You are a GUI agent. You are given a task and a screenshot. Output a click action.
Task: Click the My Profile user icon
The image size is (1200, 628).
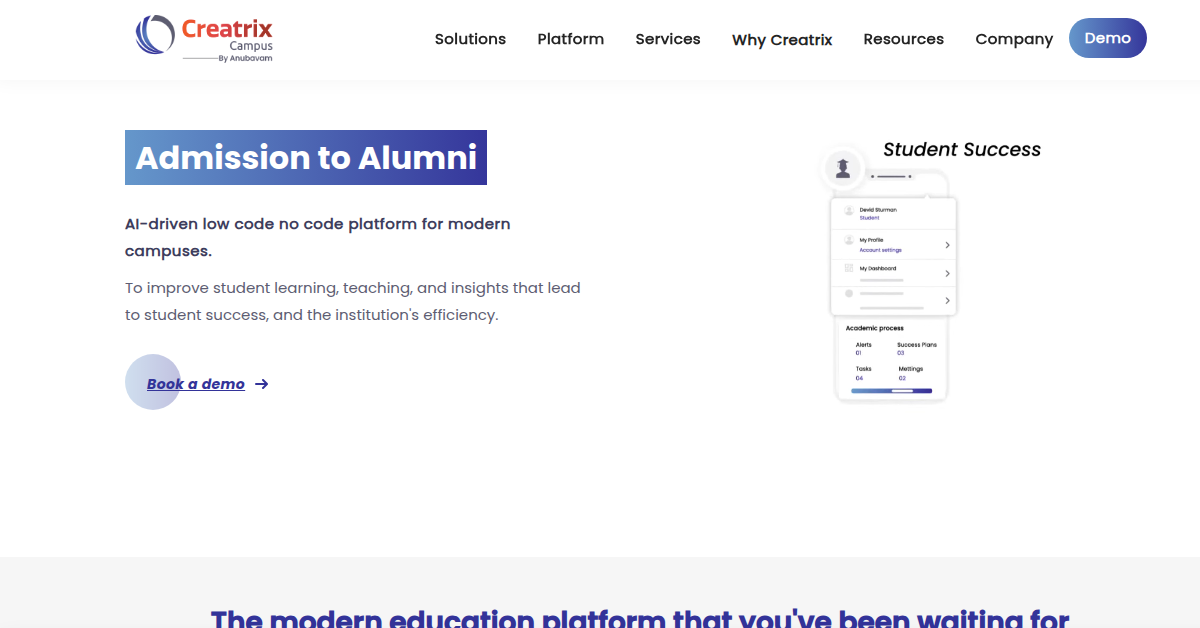click(849, 241)
